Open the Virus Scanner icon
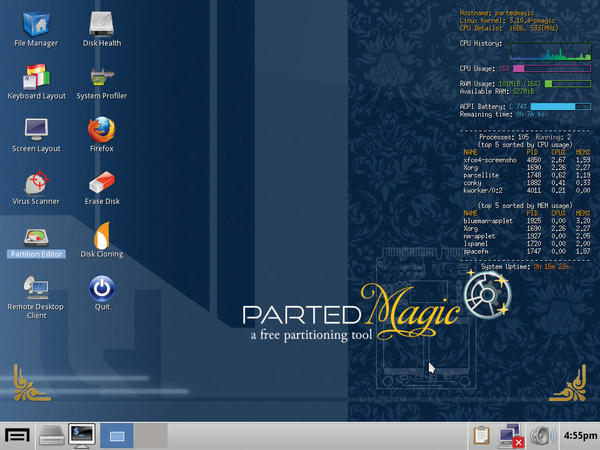Screen dimensions: 600x450 click(x=36, y=188)
